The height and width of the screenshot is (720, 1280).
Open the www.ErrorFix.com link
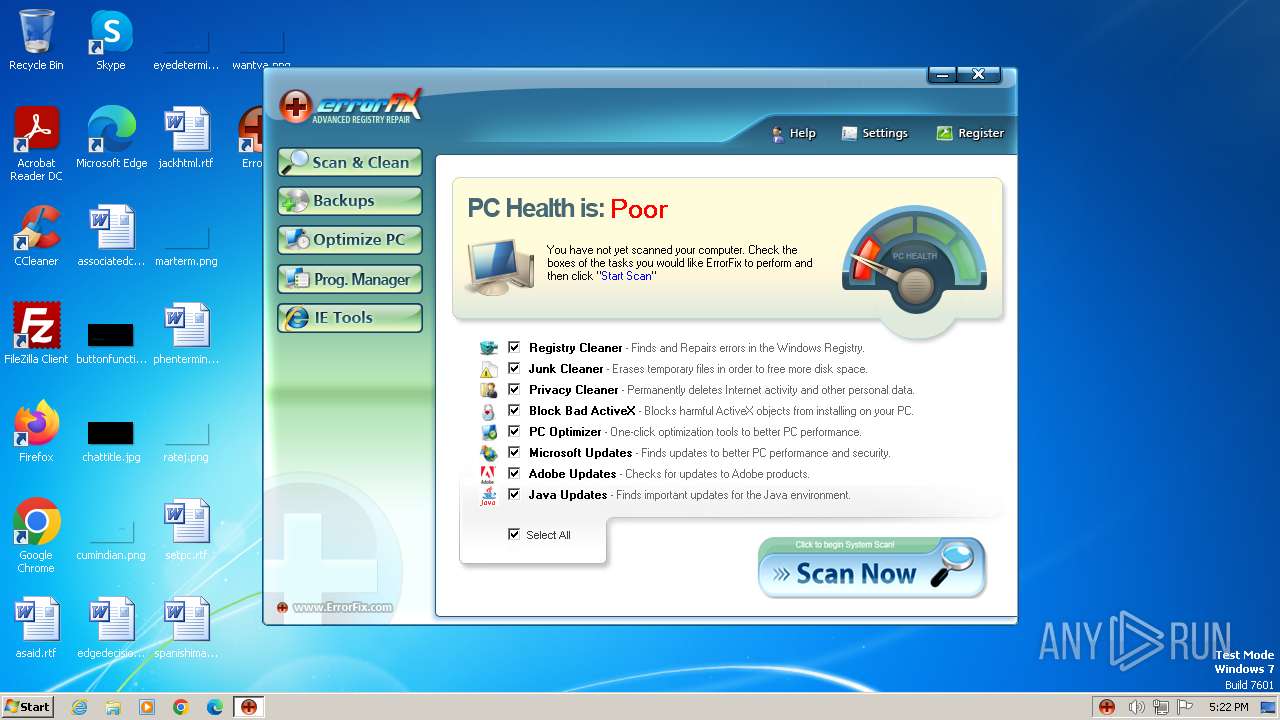343,607
